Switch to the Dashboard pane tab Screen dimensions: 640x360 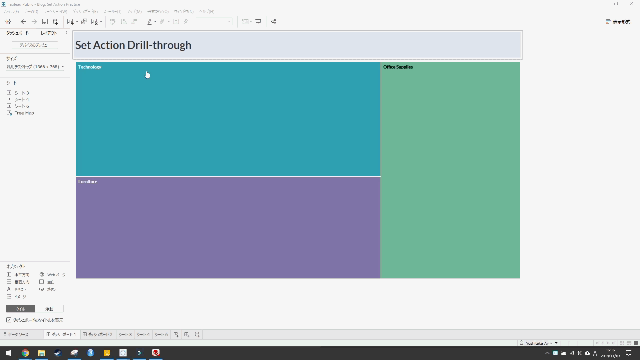[x=17, y=33]
